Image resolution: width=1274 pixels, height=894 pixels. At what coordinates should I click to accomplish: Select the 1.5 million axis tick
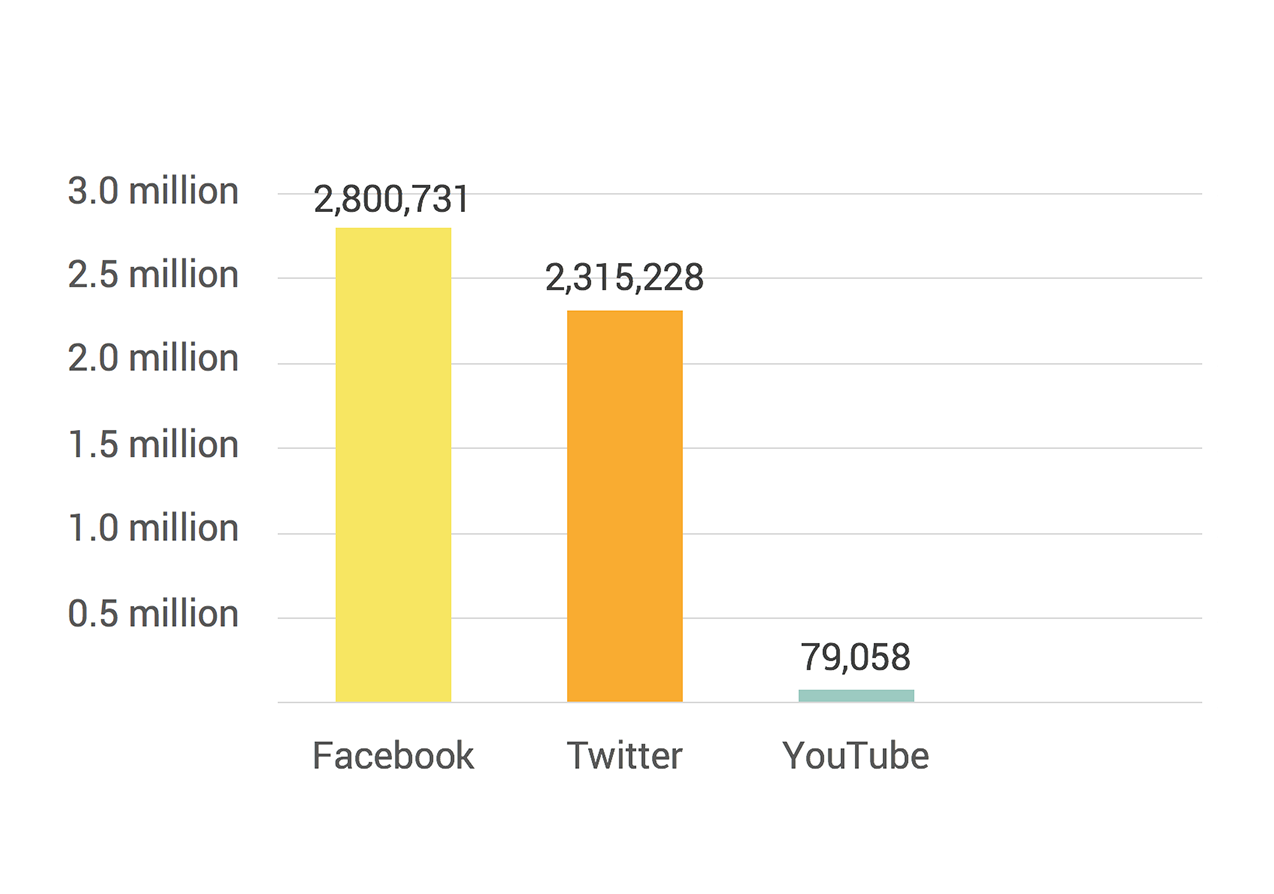click(154, 445)
